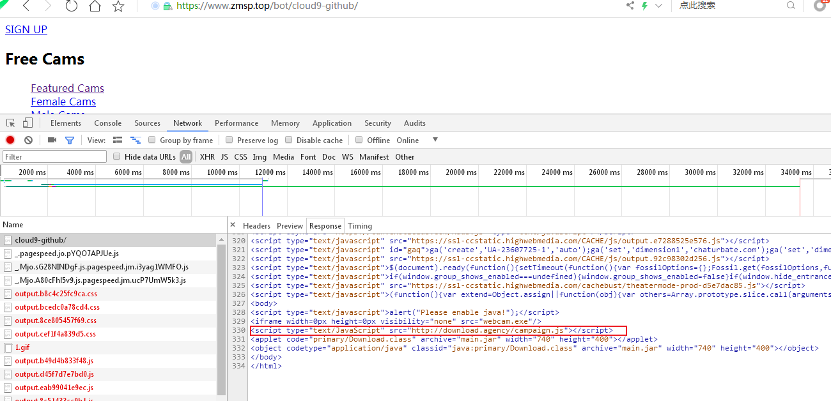The image size is (832, 402).
Task: Close the request details pane
Action: pyautogui.click(x=232, y=225)
